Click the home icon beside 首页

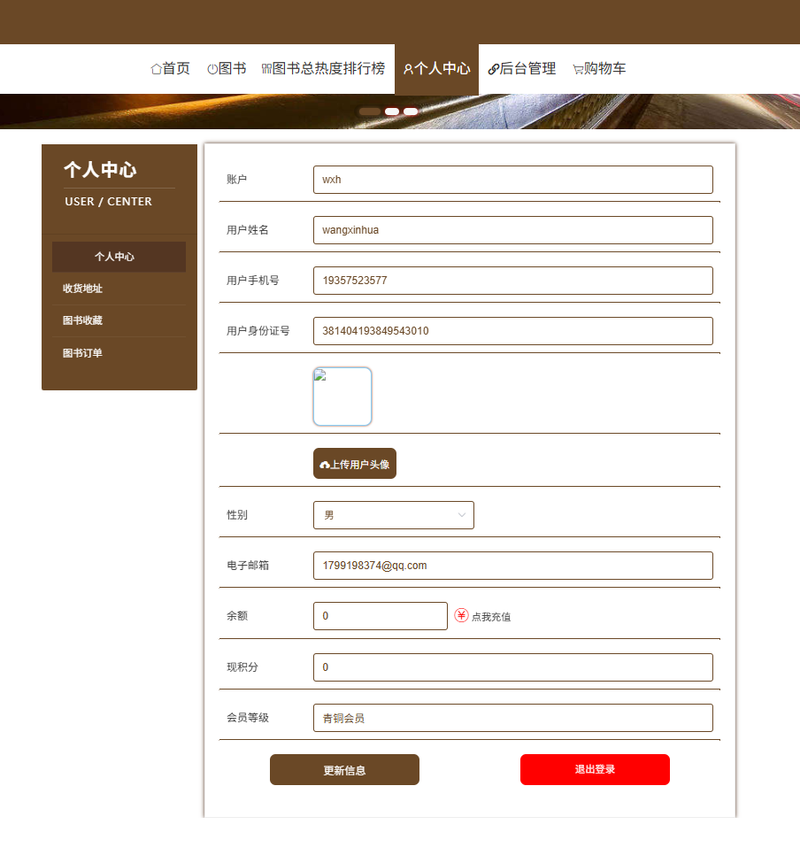(156, 69)
